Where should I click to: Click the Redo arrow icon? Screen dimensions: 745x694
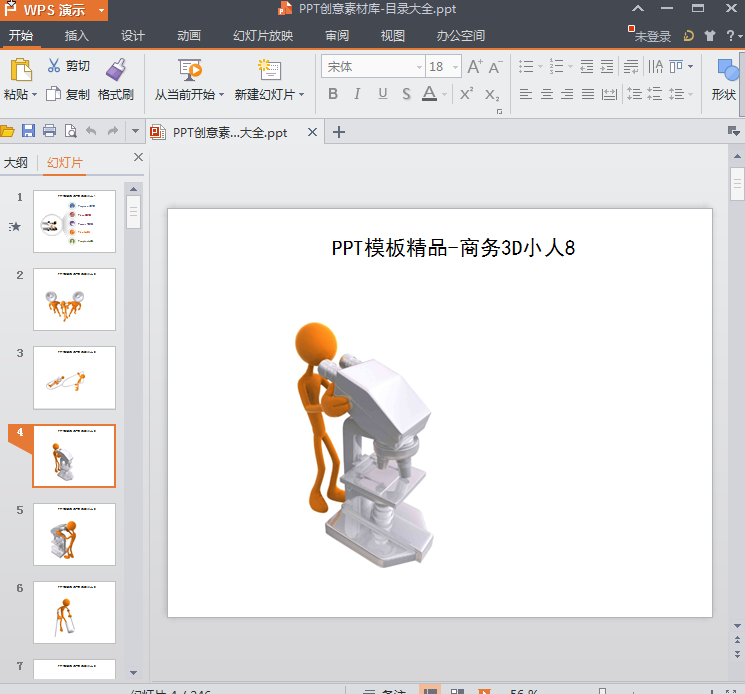[113, 131]
